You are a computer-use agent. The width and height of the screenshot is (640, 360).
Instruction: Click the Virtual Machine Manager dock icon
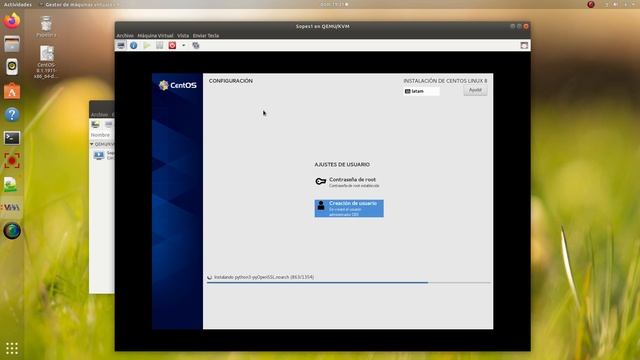11,207
